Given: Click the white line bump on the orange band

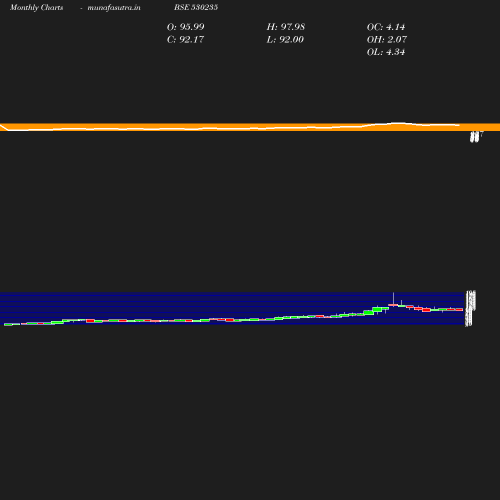Looking at the screenshot, I should [x=397, y=124].
